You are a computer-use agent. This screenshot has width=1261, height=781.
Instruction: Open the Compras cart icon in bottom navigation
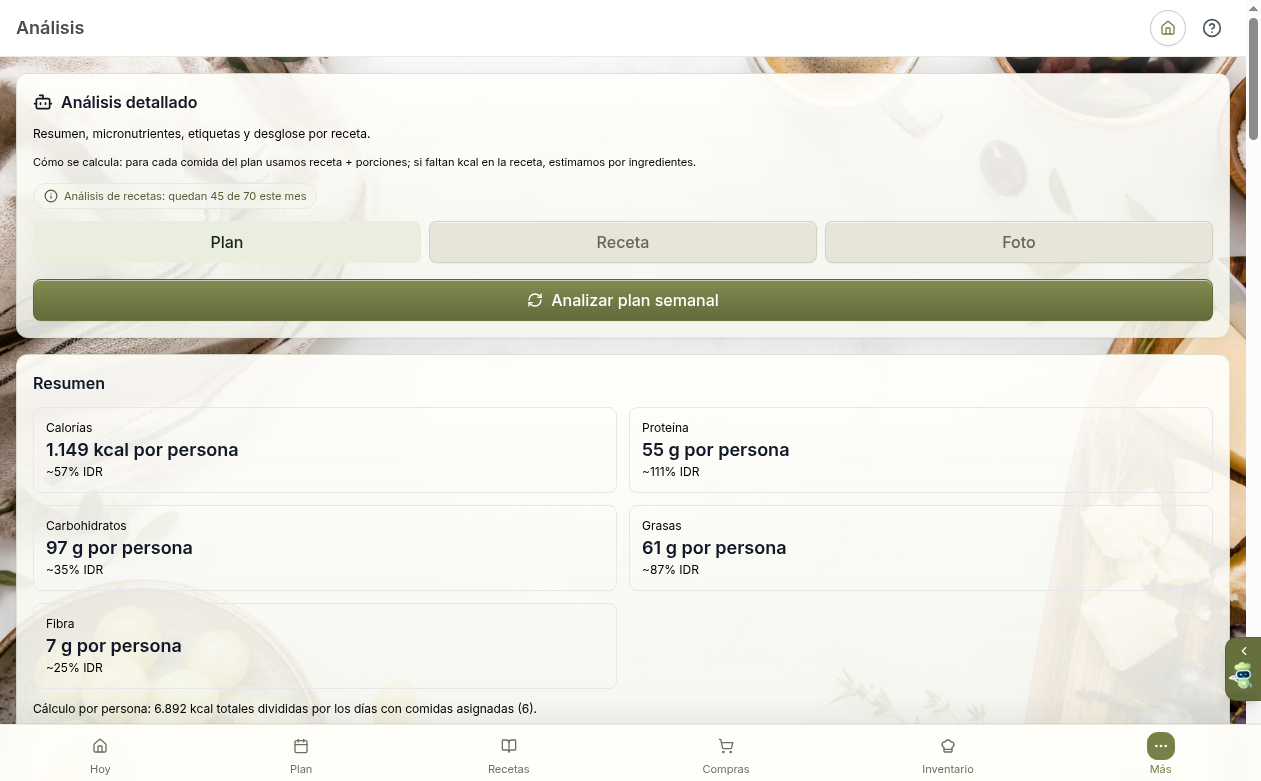tap(726, 746)
